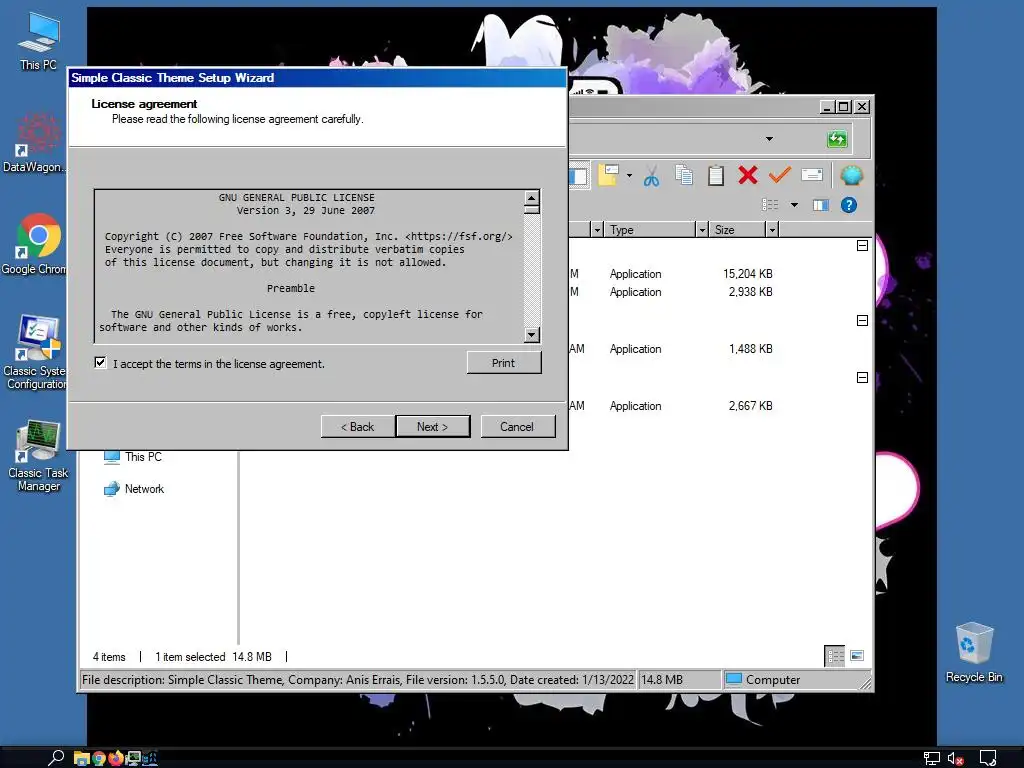1024x768 pixels.
Task: Switch to details view icon in Explorer status bar
Action: tap(835, 656)
